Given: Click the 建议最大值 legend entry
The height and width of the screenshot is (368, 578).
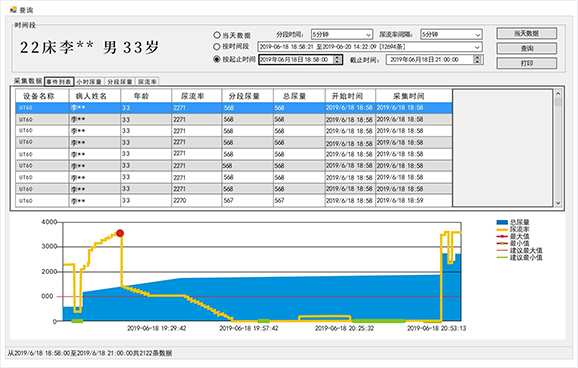Looking at the screenshot, I should pyautogui.click(x=519, y=250).
